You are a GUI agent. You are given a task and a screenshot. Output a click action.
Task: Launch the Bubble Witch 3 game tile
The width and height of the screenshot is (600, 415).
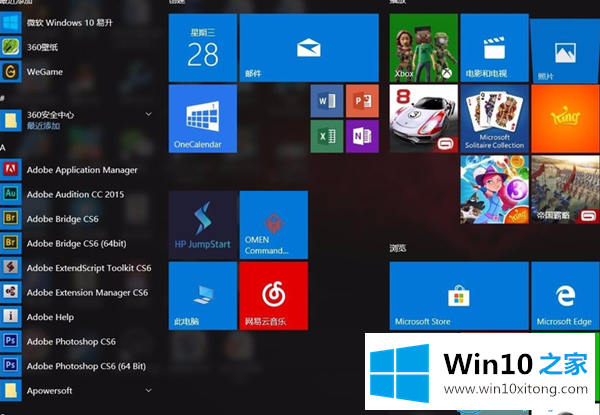coord(494,189)
